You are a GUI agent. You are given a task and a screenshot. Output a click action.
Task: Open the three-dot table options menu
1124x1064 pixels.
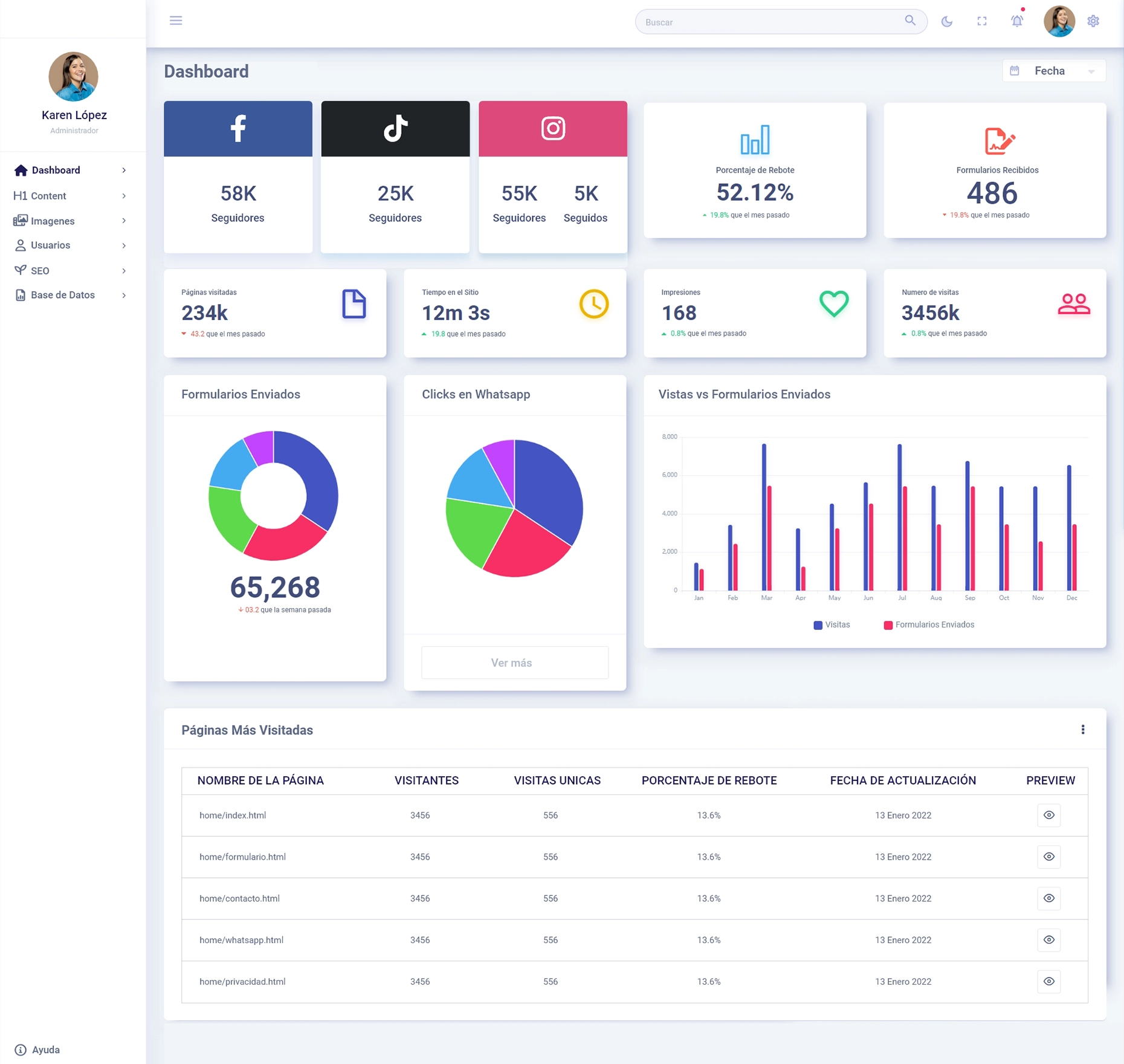(1083, 730)
